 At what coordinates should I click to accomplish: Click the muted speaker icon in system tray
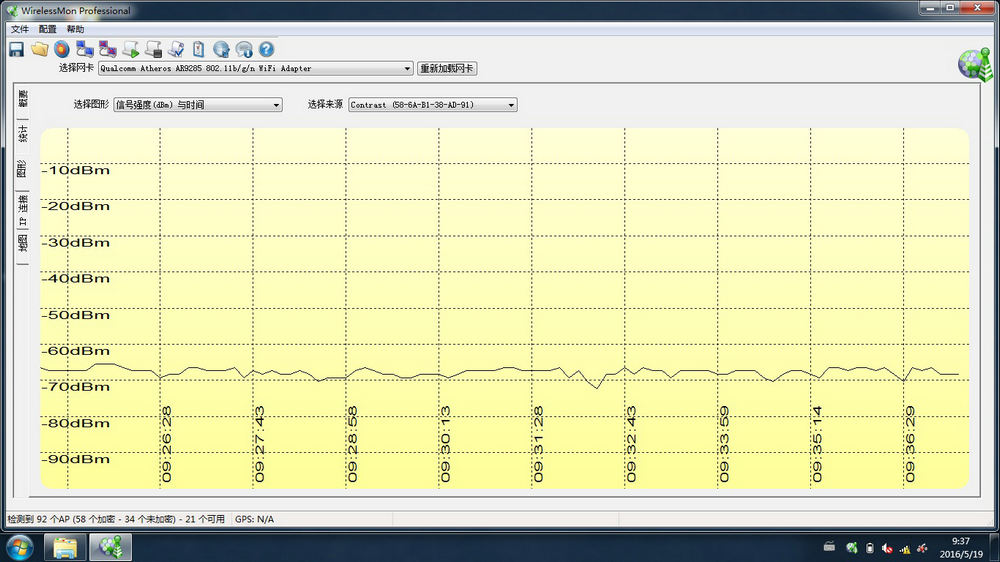tap(887, 548)
